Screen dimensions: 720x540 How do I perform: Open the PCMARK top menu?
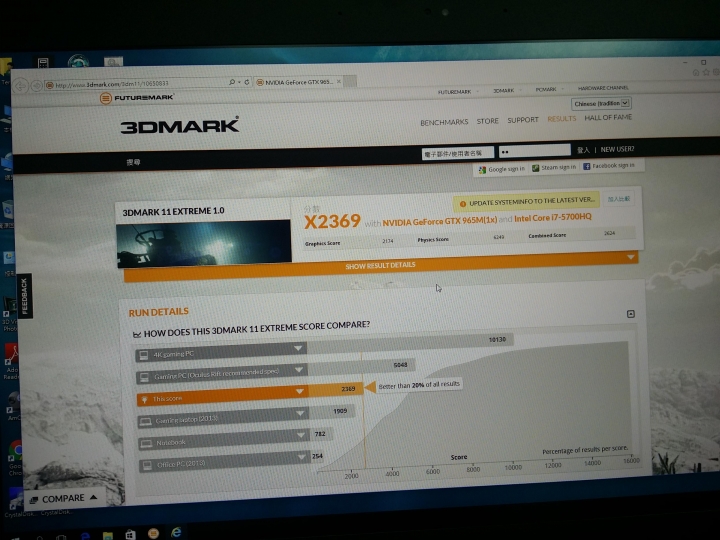[546, 89]
